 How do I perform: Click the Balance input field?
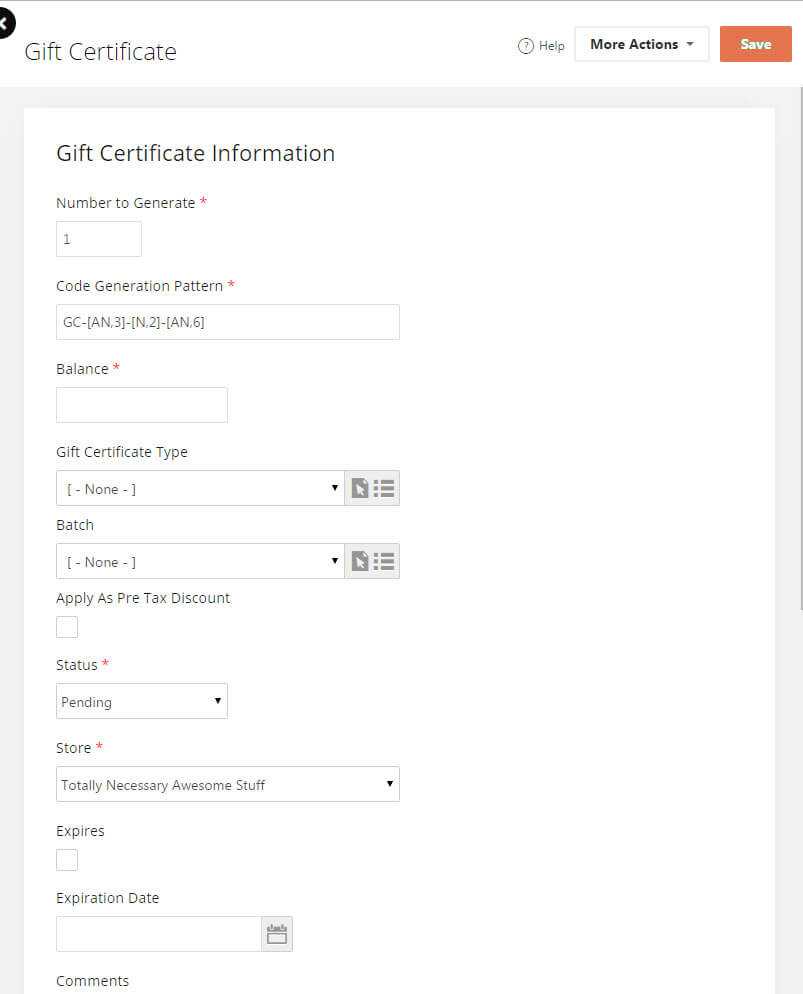pyautogui.click(x=142, y=405)
